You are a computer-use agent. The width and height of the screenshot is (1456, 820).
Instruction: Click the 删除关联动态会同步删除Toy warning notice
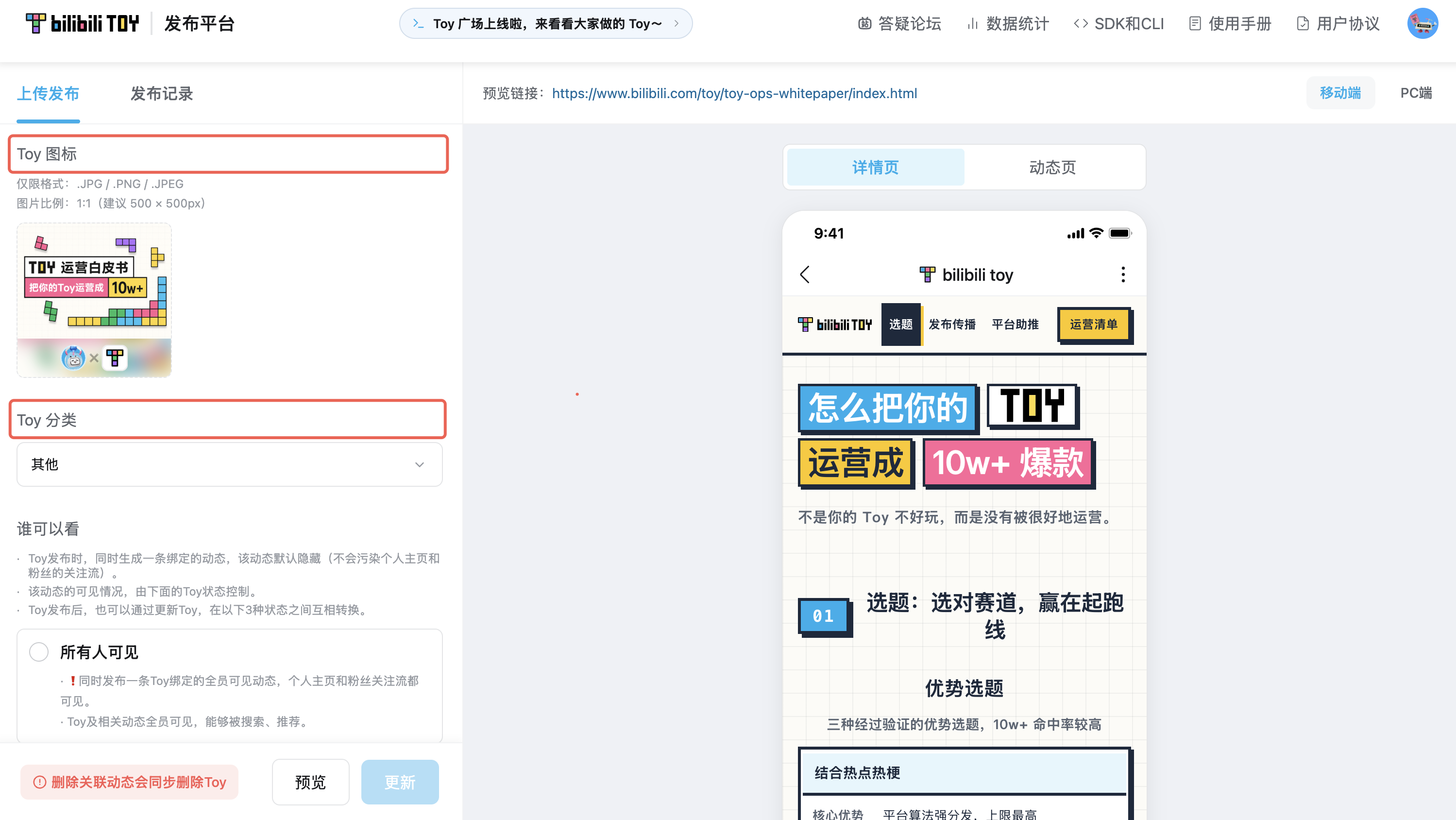(130, 782)
